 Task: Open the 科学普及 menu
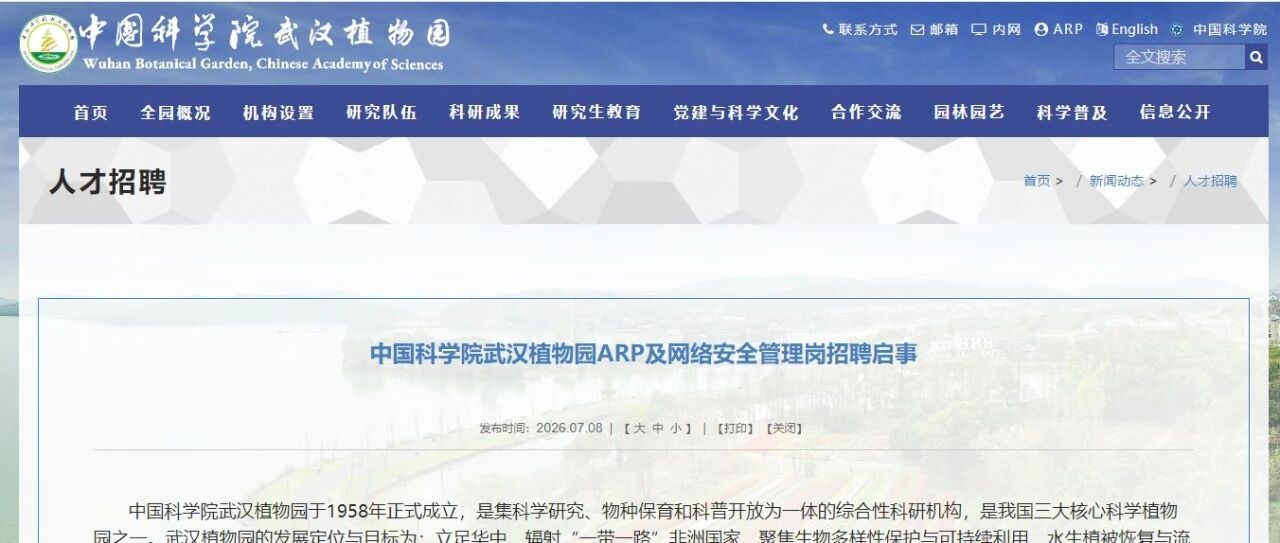point(1072,112)
